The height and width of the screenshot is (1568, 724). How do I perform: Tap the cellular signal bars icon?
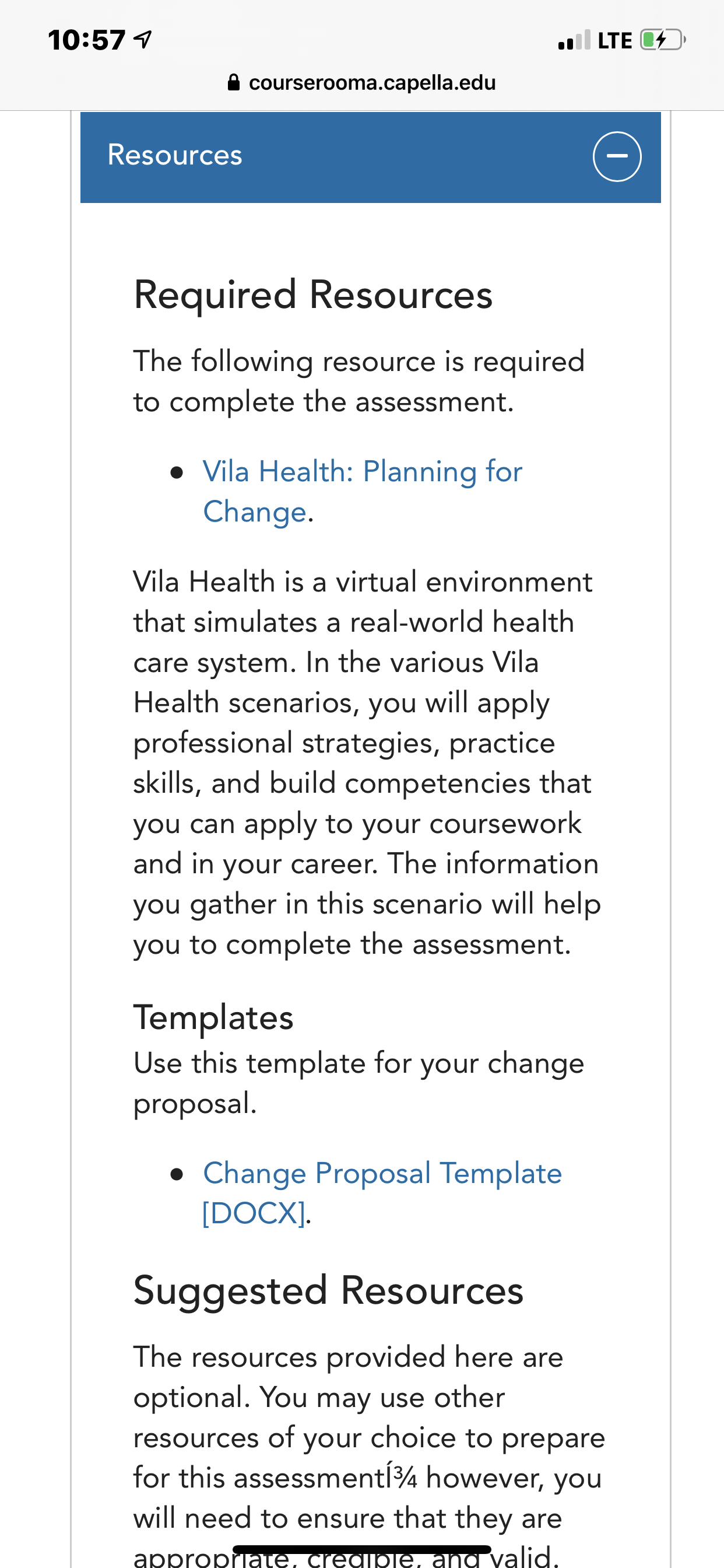574,40
